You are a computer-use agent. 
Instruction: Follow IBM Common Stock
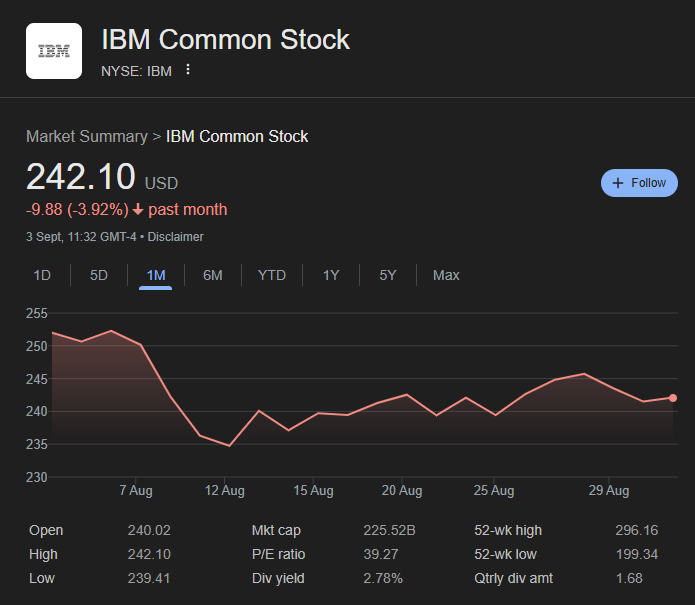coord(640,183)
